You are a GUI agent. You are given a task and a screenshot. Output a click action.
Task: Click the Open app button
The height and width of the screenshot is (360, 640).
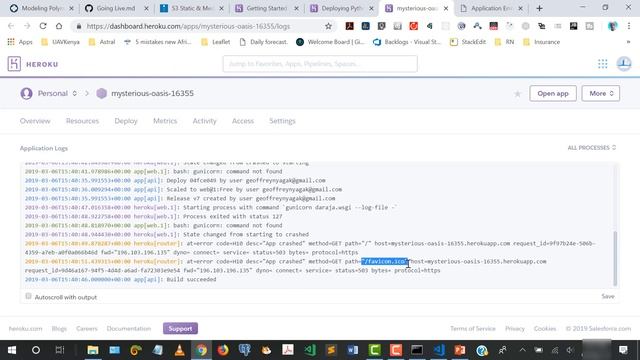[553, 93]
